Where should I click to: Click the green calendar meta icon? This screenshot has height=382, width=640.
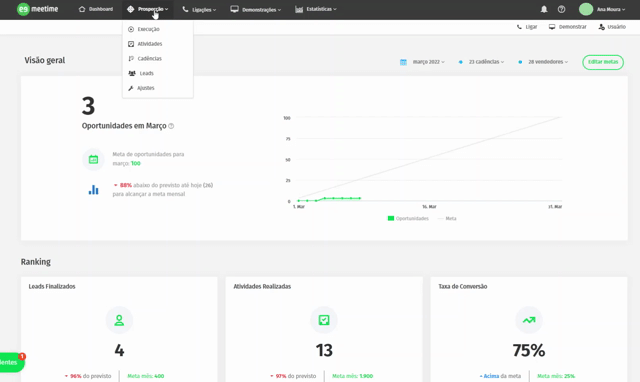point(93,159)
